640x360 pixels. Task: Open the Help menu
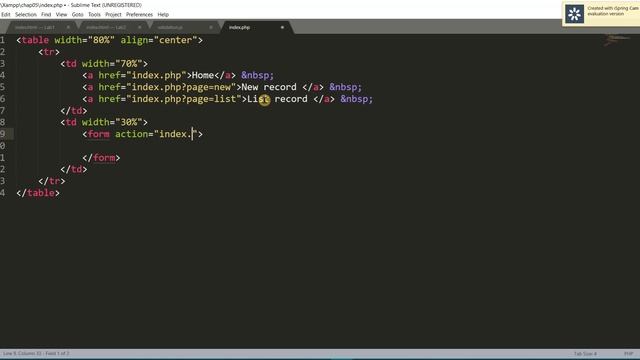tap(163, 14)
